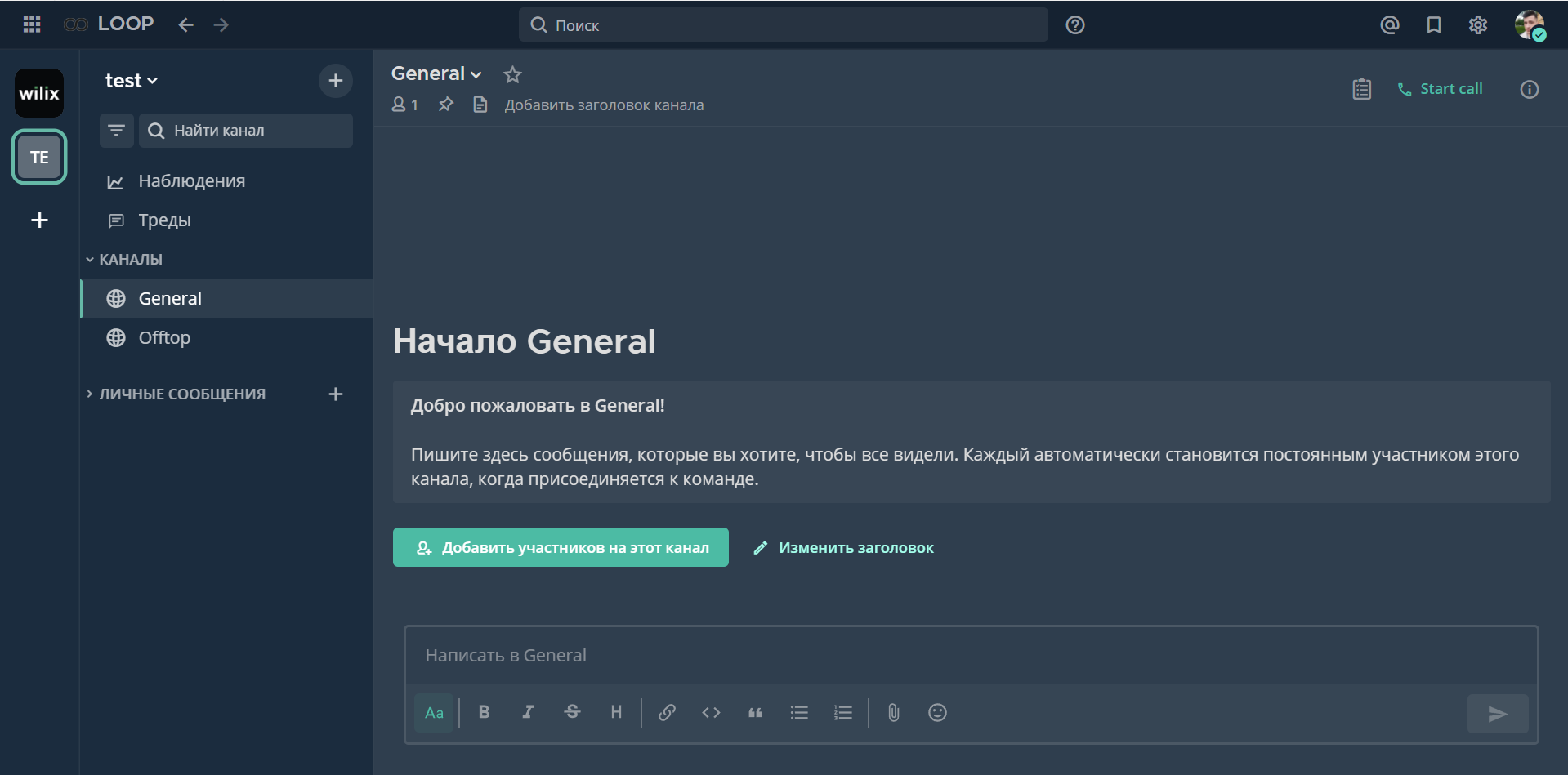Viewport: 1568px width, 775px height.
Task: Start a call in General channel
Action: click(x=1440, y=89)
